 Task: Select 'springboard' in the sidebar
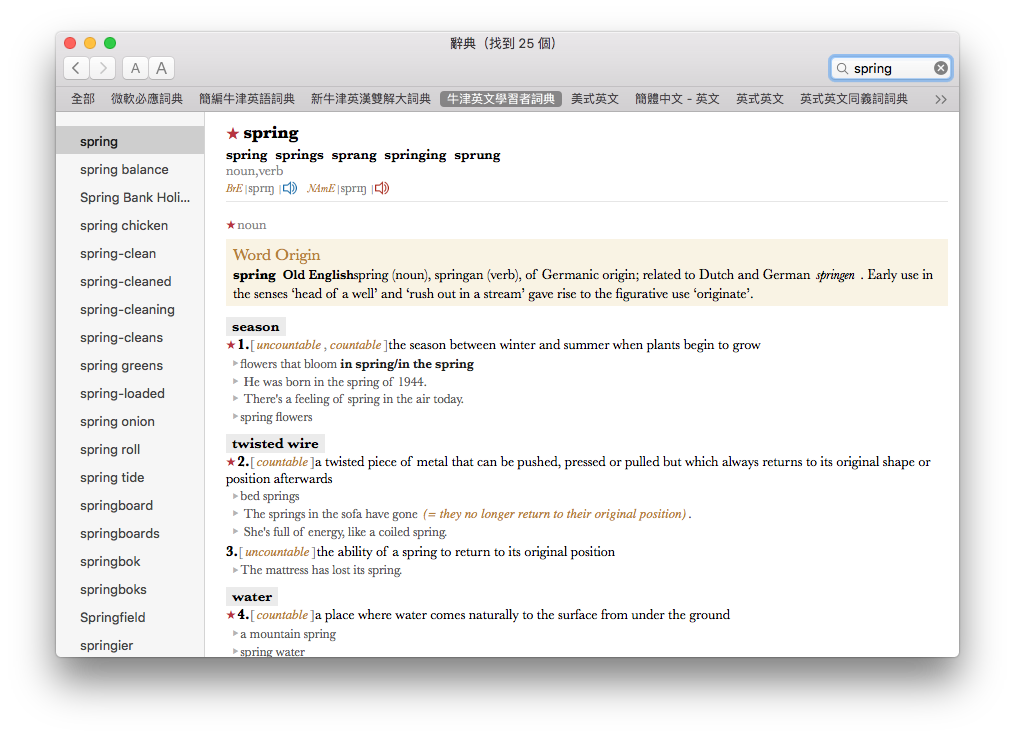point(130,505)
